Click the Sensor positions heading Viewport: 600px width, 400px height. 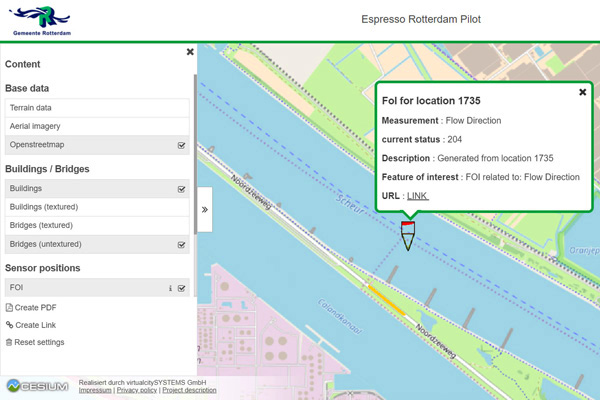tap(42, 268)
